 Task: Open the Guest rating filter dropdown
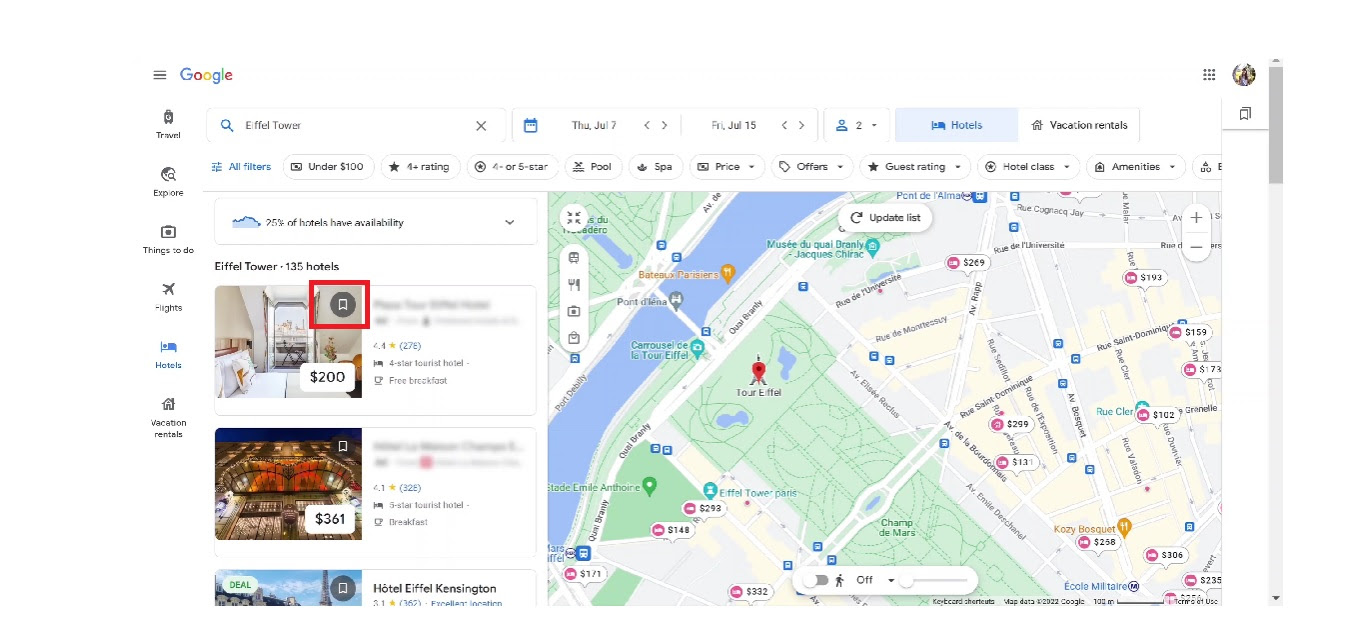tap(915, 167)
